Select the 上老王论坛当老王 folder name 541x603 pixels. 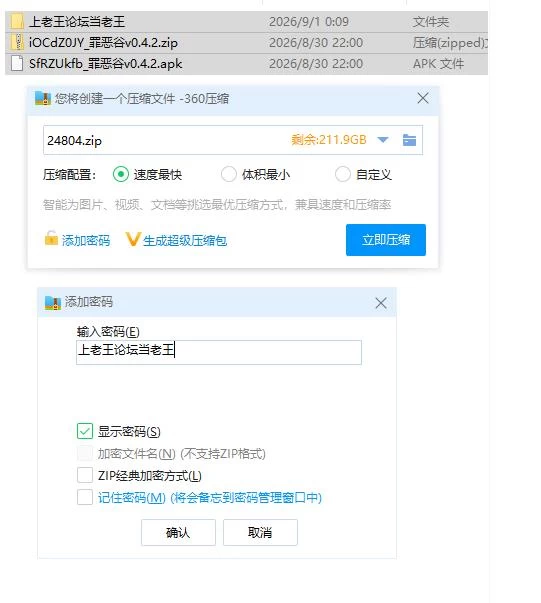77,22
